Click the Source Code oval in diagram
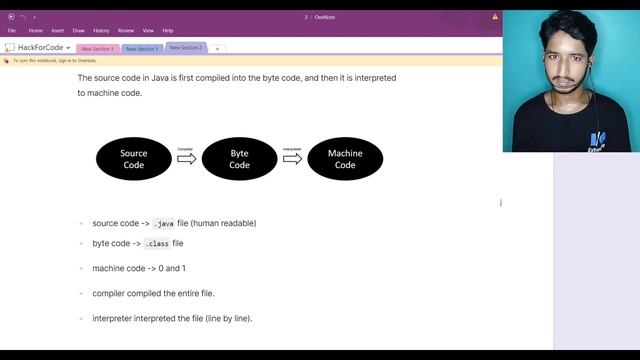This screenshot has width=640, height=360. pyautogui.click(x=134, y=159)
